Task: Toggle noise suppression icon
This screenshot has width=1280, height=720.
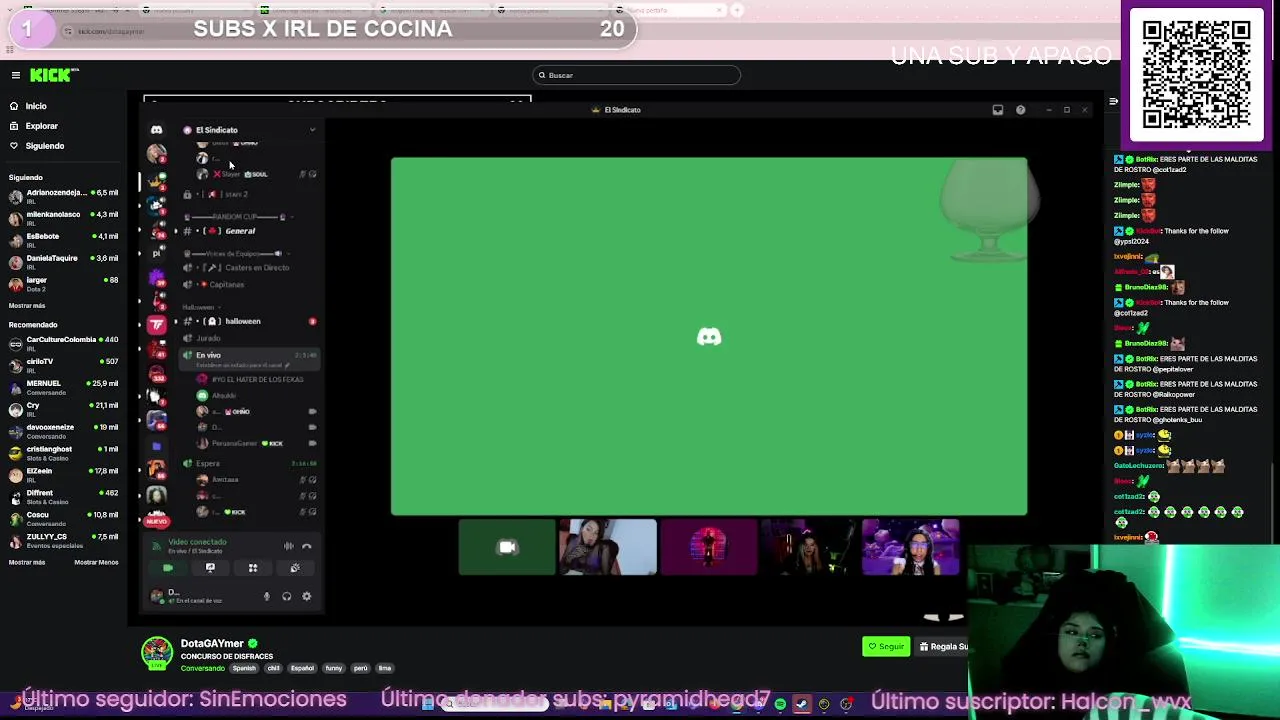Action: [x=288, y=546]
